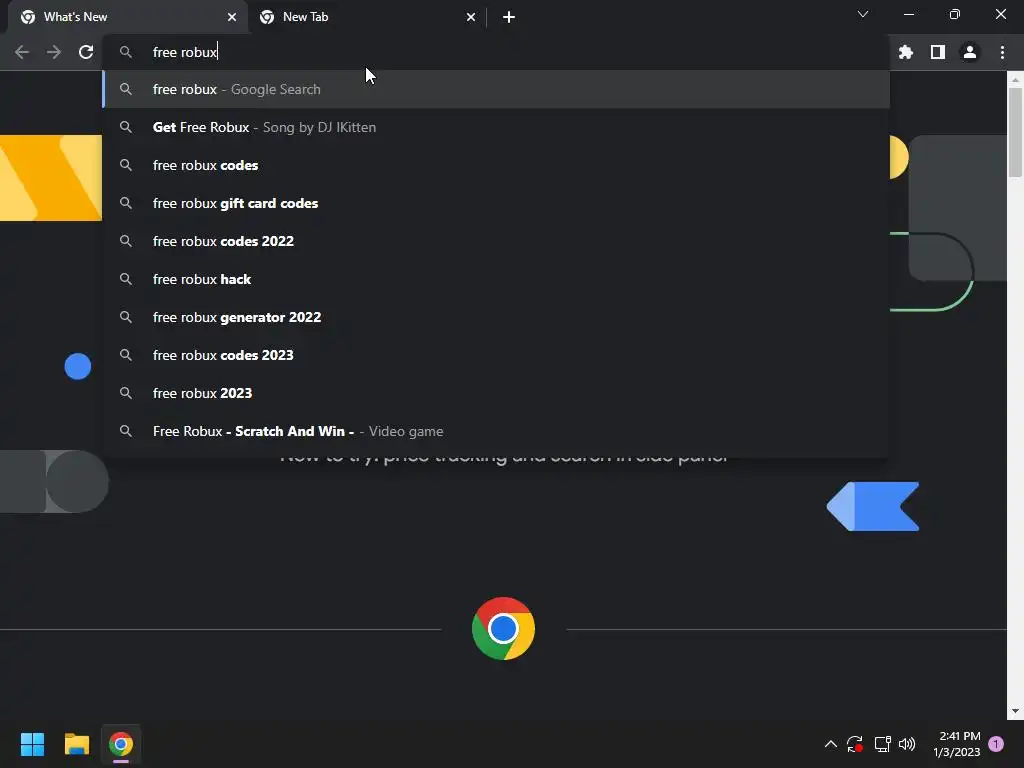The height and width of the screenshot is (768, 1024).
Task: Click the browser forward arrow
Action: click(x=54, y=52)
